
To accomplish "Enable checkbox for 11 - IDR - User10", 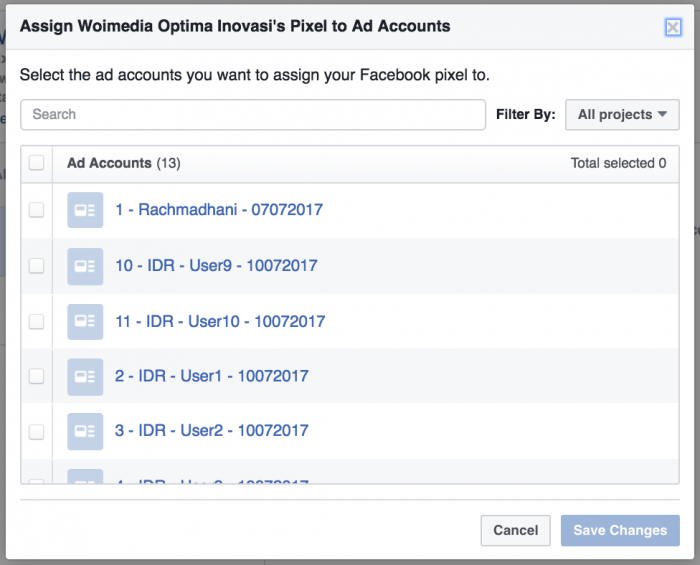I will click(37, 321).
